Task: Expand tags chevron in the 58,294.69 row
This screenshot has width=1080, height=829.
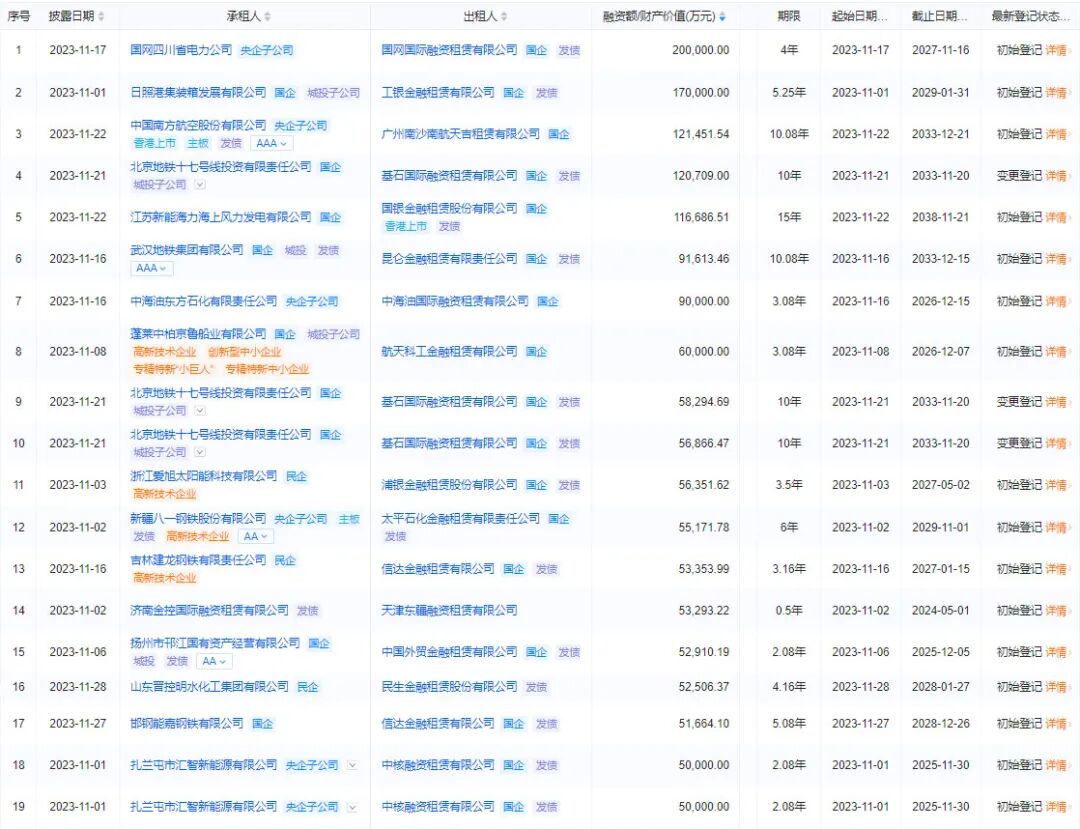Action: pyautogui.click(x=200, y=410)
